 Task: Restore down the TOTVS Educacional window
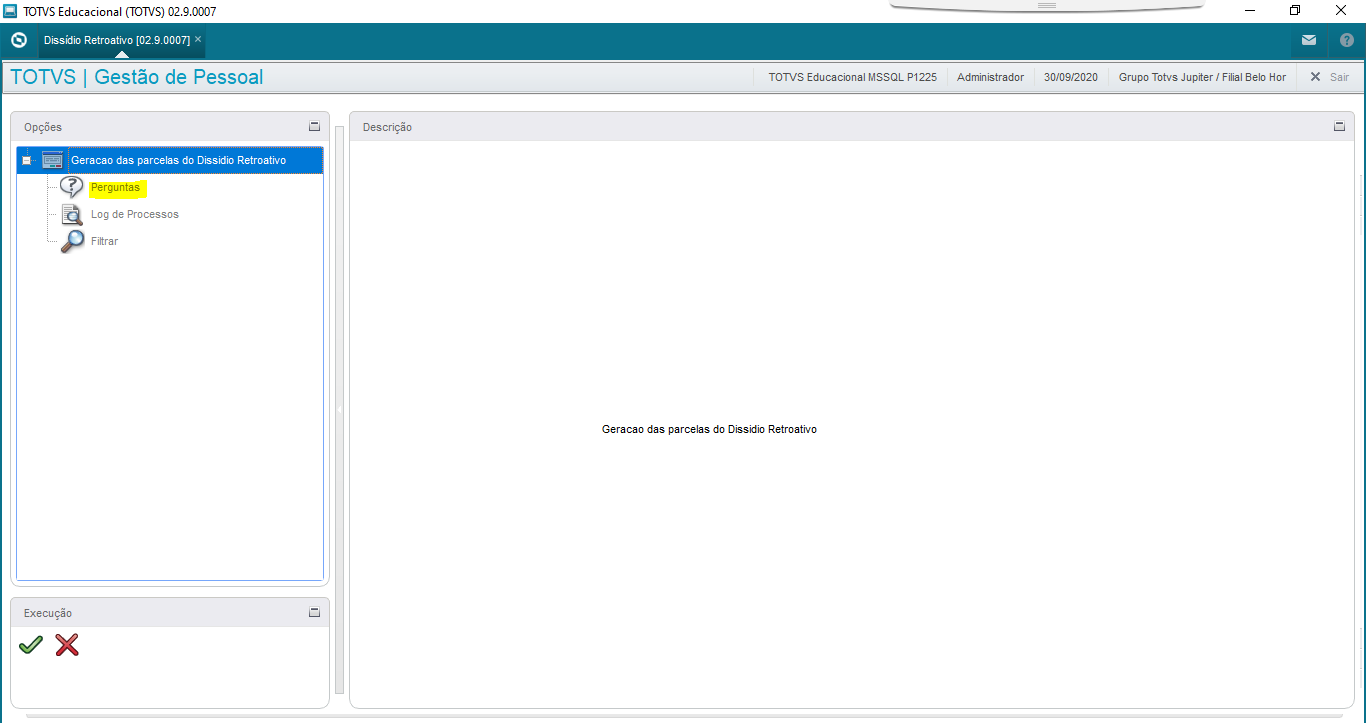coord(1295,11)
